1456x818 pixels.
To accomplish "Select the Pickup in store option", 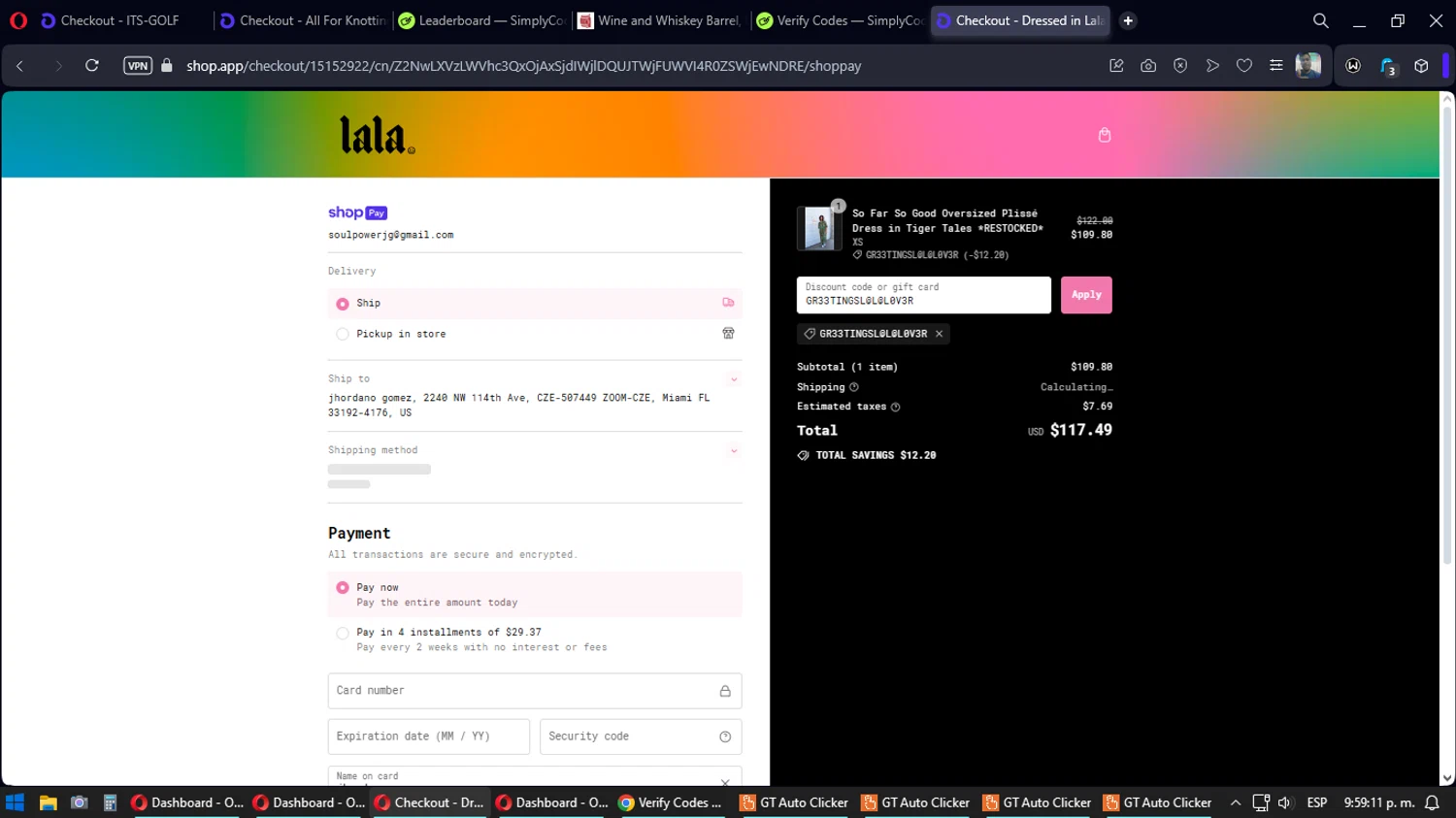I will click(535, 334).
